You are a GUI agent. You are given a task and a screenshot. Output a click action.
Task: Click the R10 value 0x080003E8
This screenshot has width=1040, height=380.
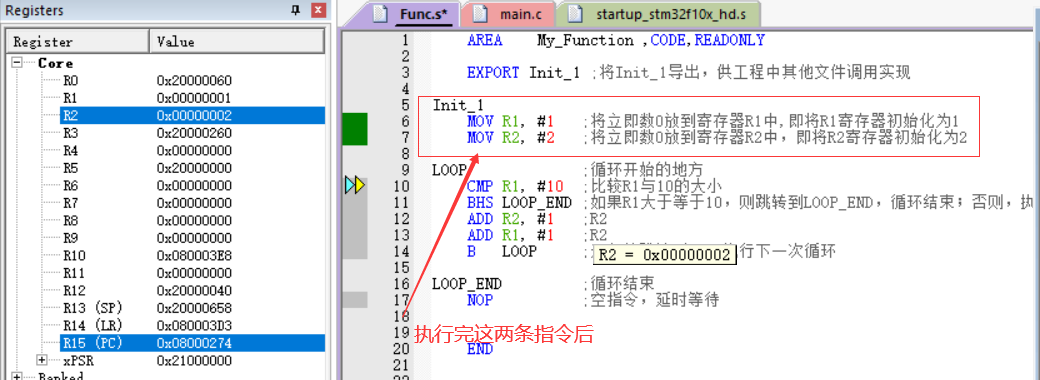point(194,255)
